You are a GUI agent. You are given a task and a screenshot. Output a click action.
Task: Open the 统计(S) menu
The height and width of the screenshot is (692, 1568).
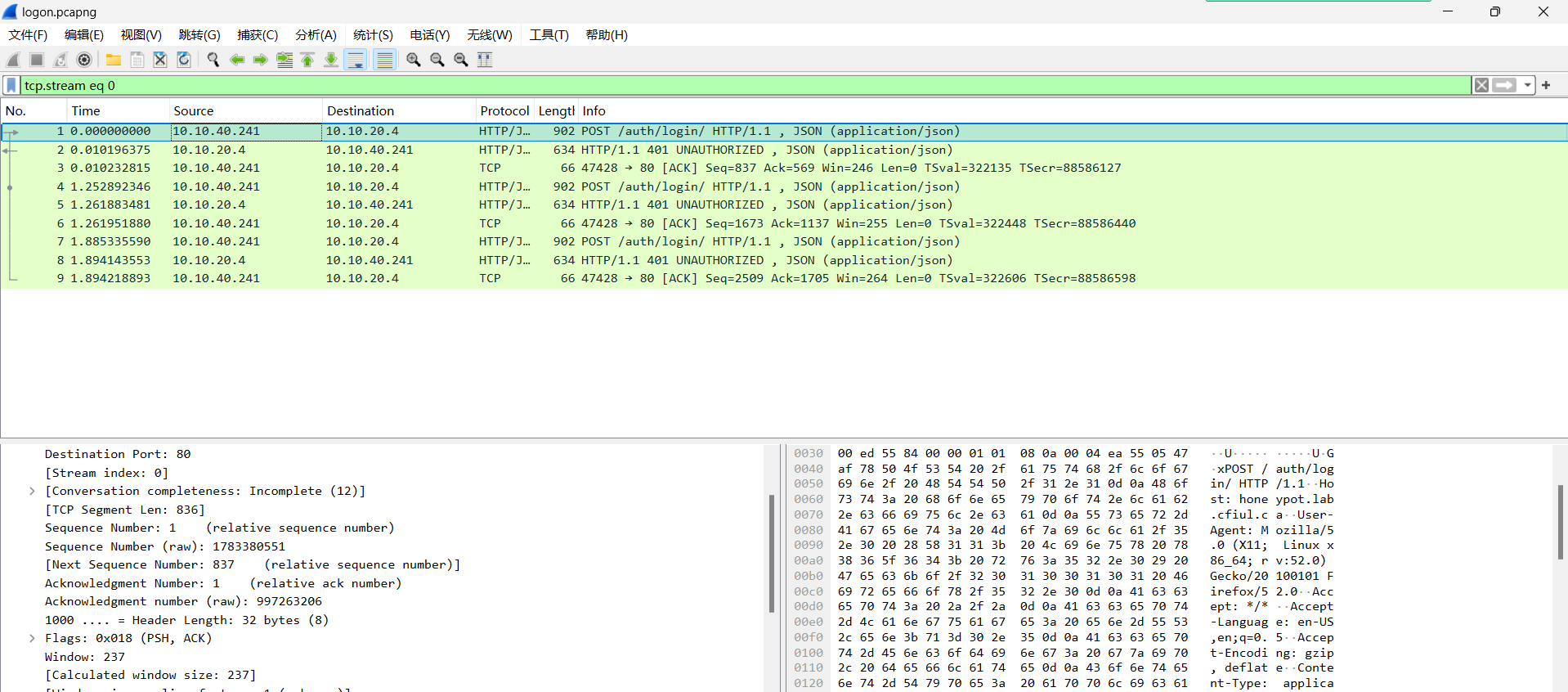pos(373,35)
